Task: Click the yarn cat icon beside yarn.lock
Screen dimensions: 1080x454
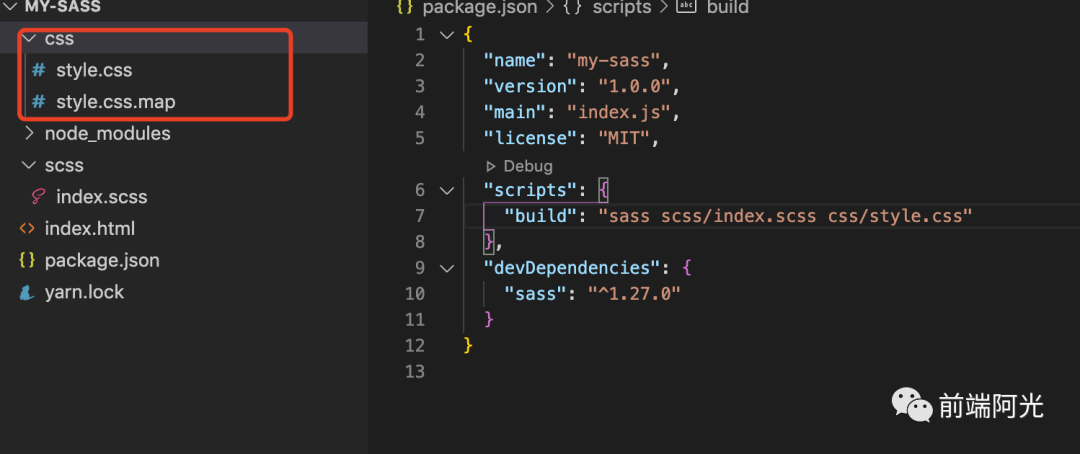Action: coord(28,292)
